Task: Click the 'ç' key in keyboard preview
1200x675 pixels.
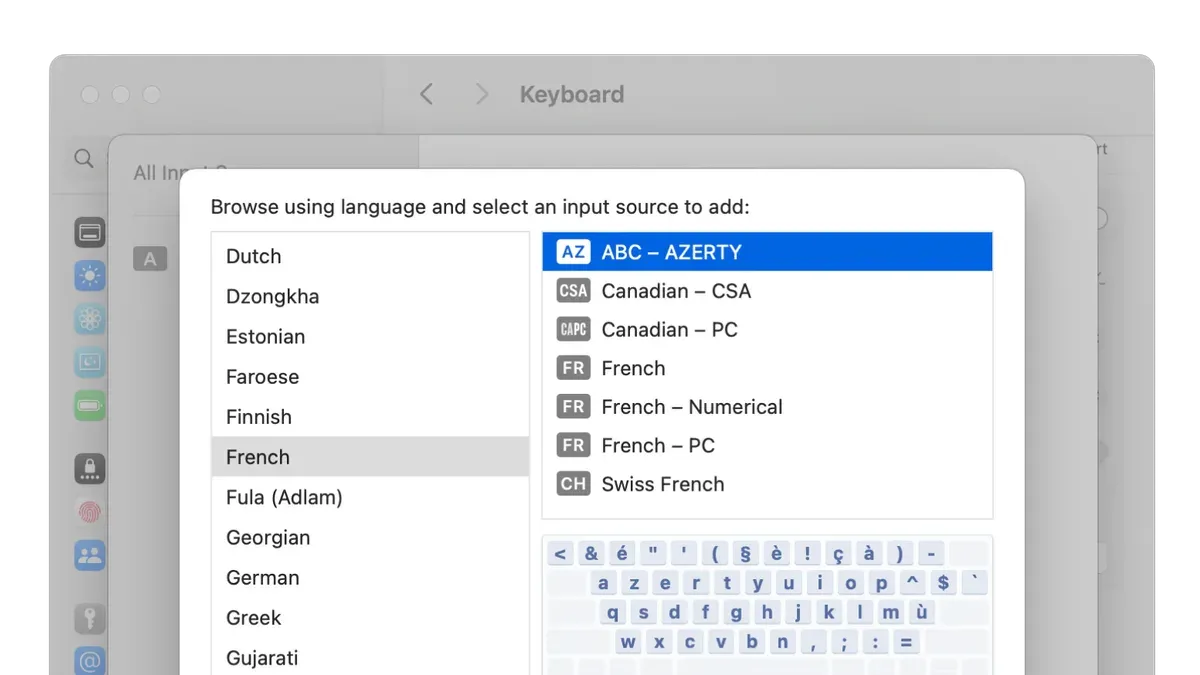Action: pos(838,554)
